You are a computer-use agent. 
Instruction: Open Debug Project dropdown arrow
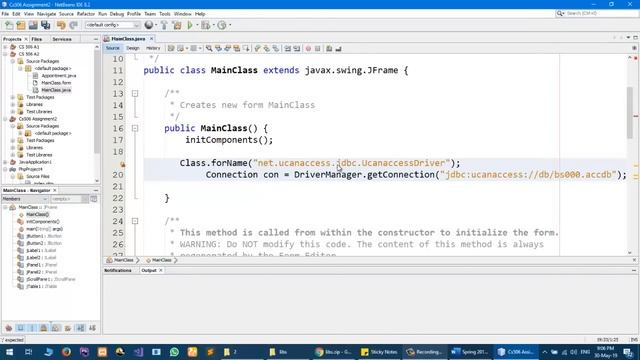click(213, 25)
